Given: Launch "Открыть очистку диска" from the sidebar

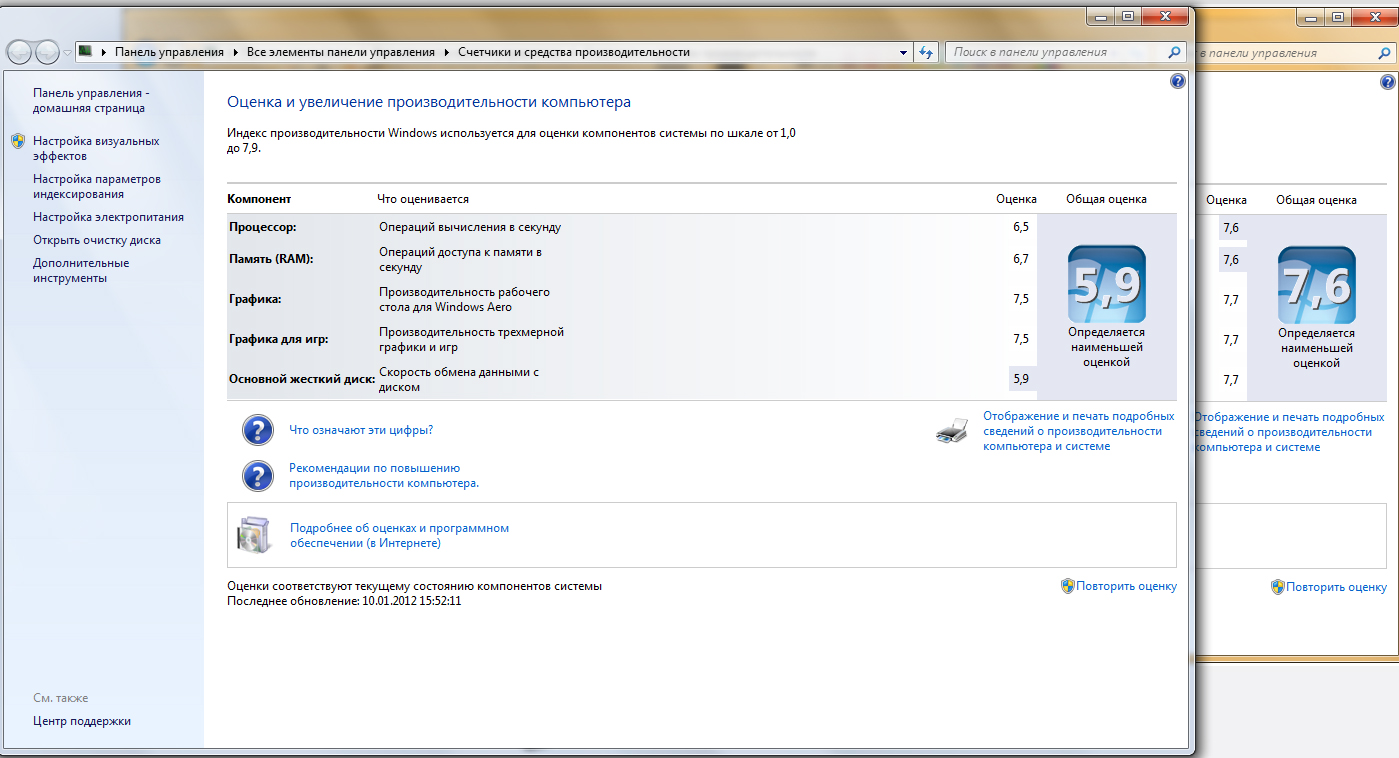Looking at the screenshot, I should [x=97, y=240].
